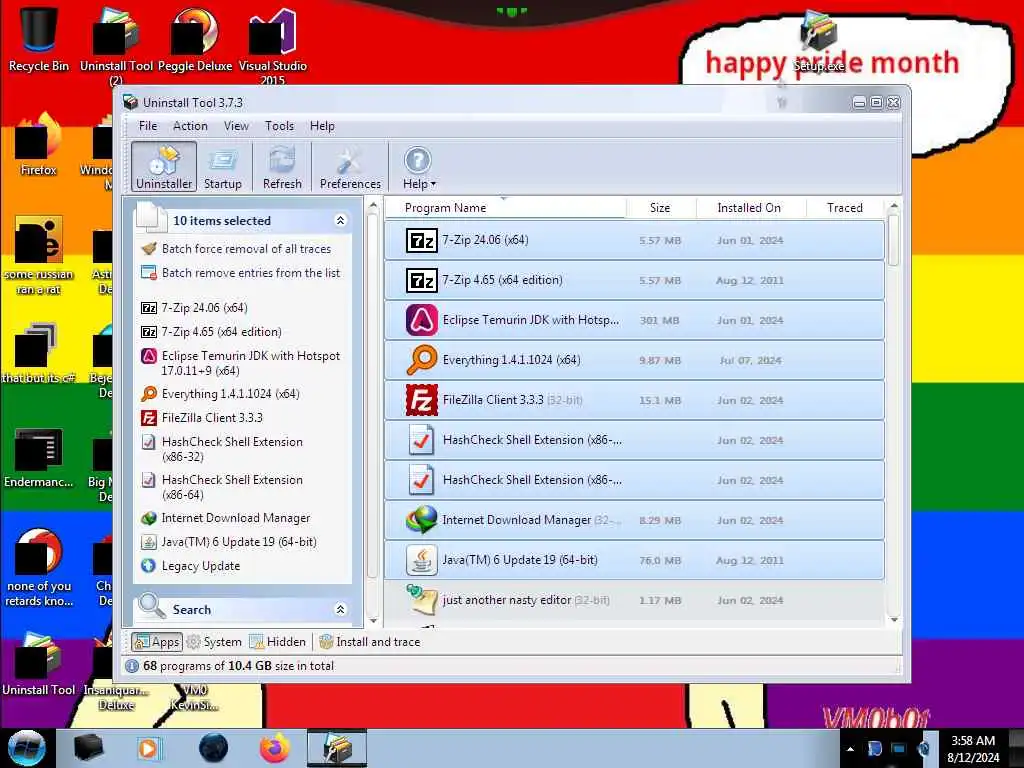Click the sidebar scroll-up arrow
This screenshot has width=1024, height=768.
[x=373, y=206]
